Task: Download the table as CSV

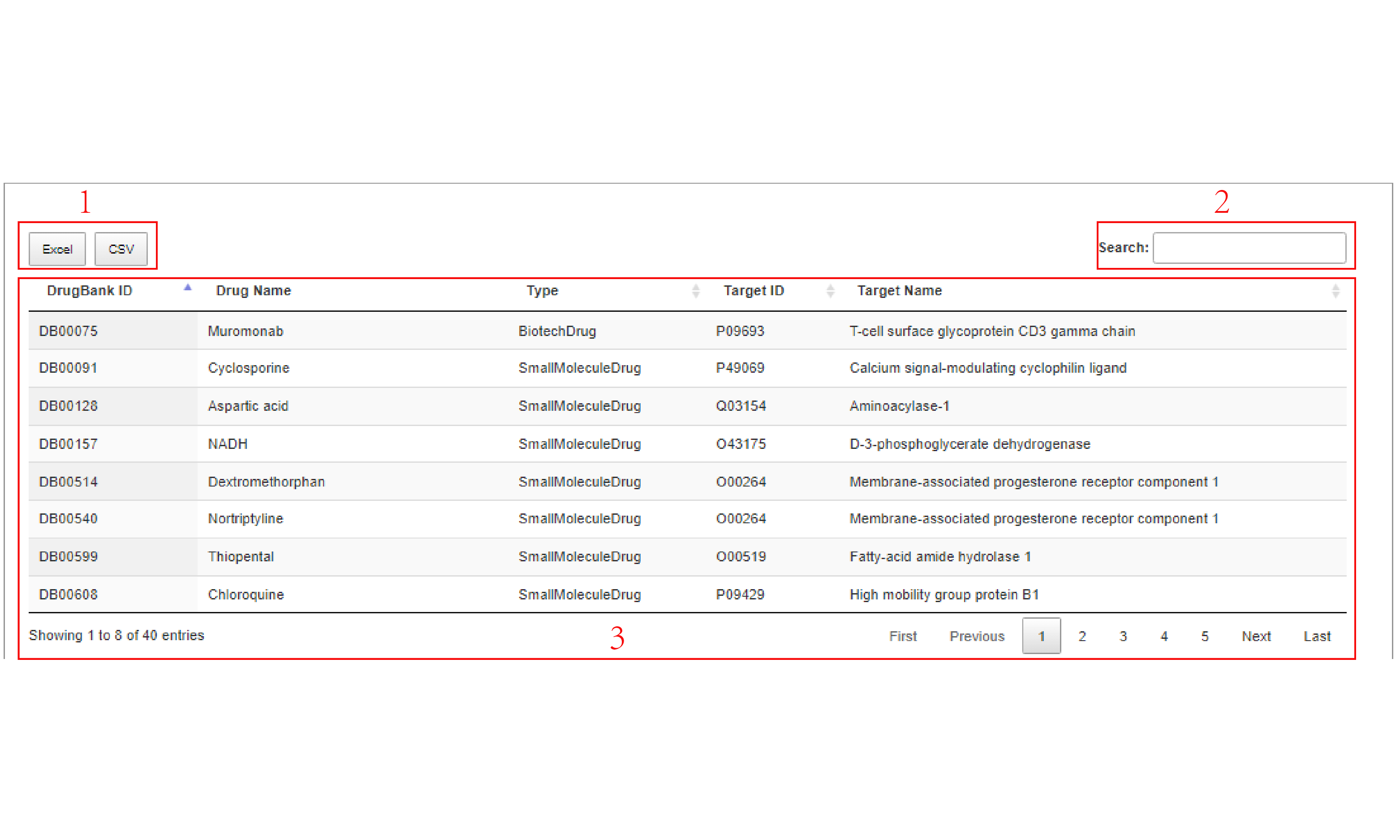Action: [x=121, y=249]
